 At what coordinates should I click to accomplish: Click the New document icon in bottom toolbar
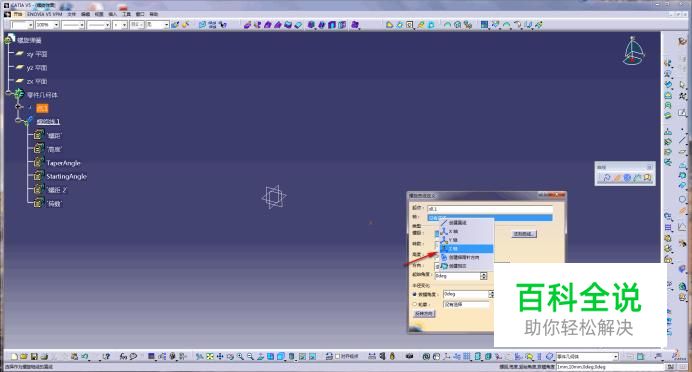[x=14, y=356]
